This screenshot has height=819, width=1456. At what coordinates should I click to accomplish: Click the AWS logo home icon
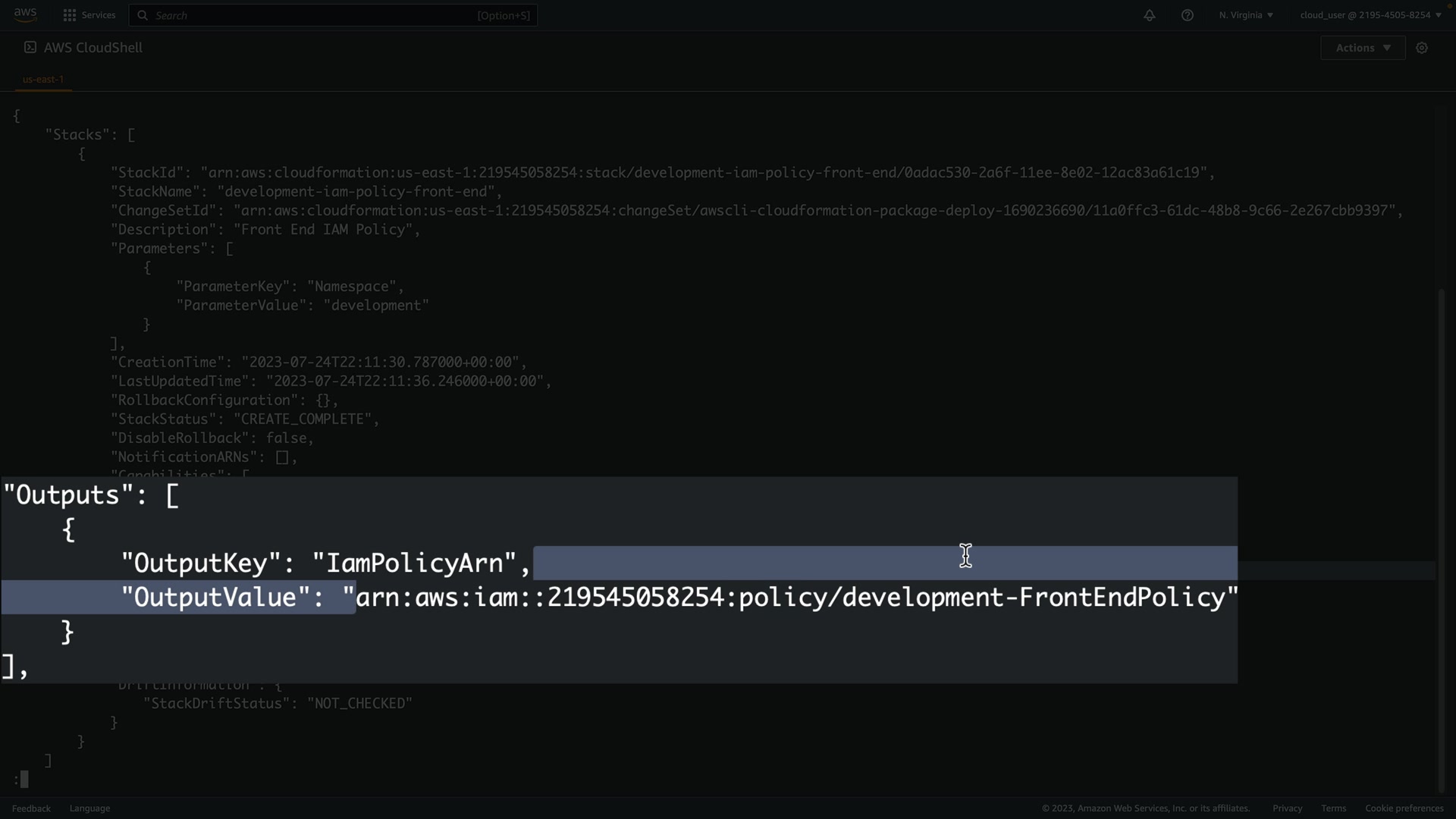(25, 14)
